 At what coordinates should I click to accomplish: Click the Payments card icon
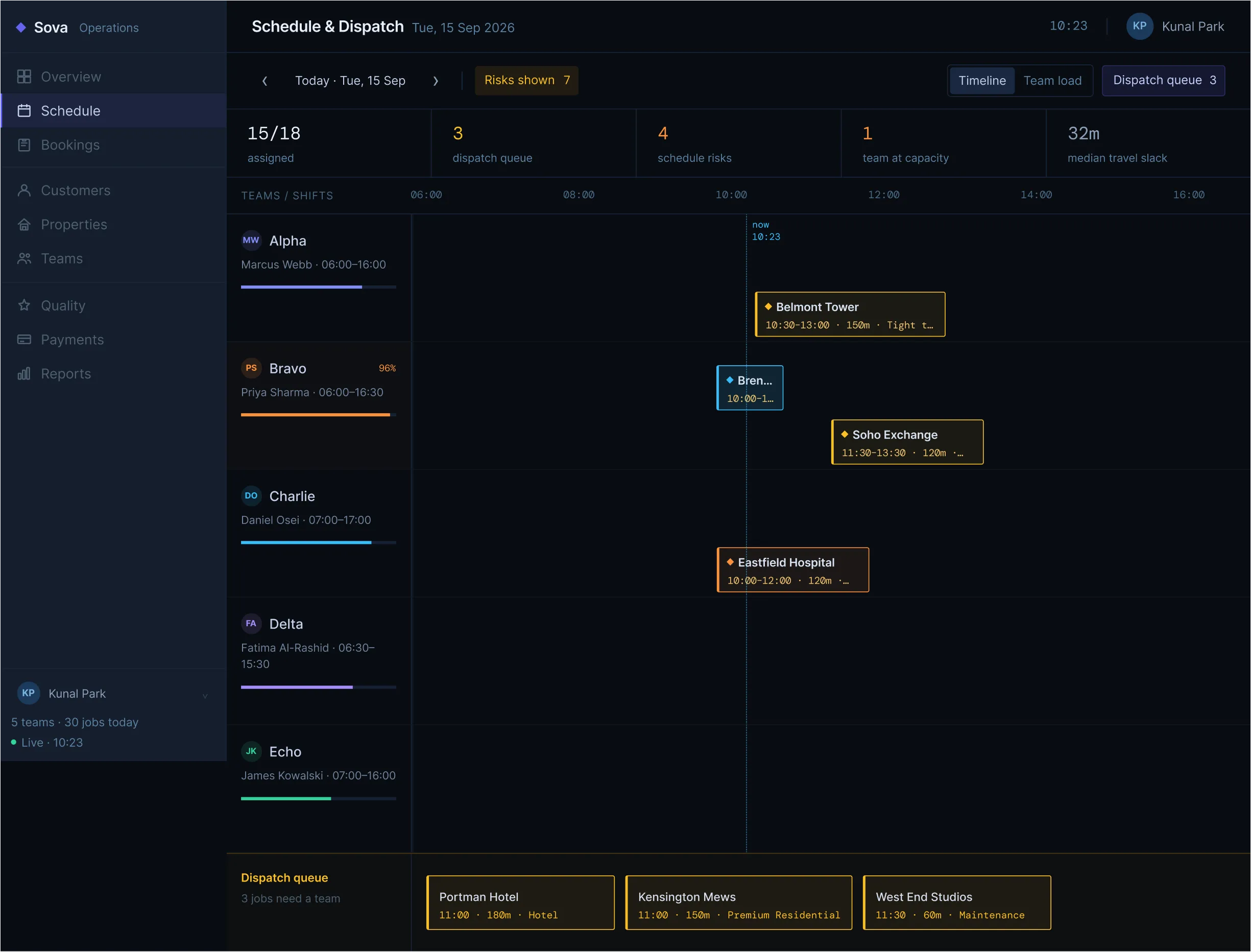24,340
